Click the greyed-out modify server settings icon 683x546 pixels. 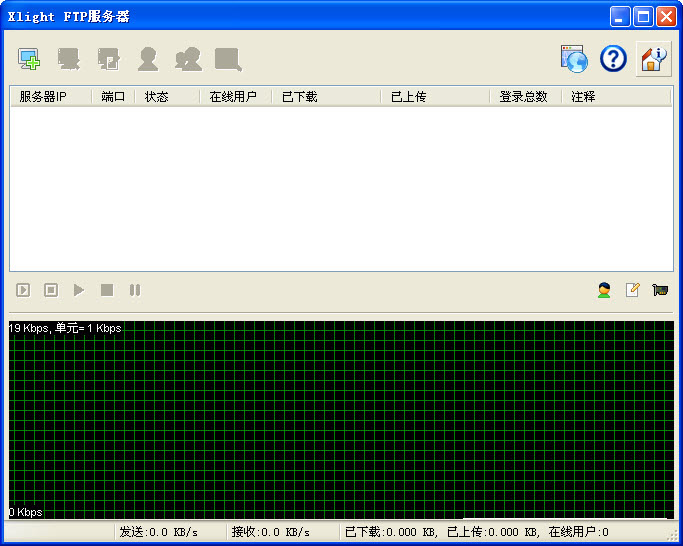coord(108,60)
